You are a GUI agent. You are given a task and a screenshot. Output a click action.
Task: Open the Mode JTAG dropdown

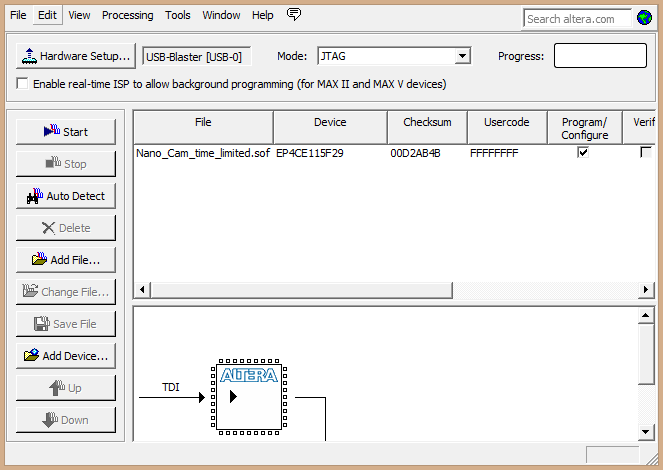[462, 57]
